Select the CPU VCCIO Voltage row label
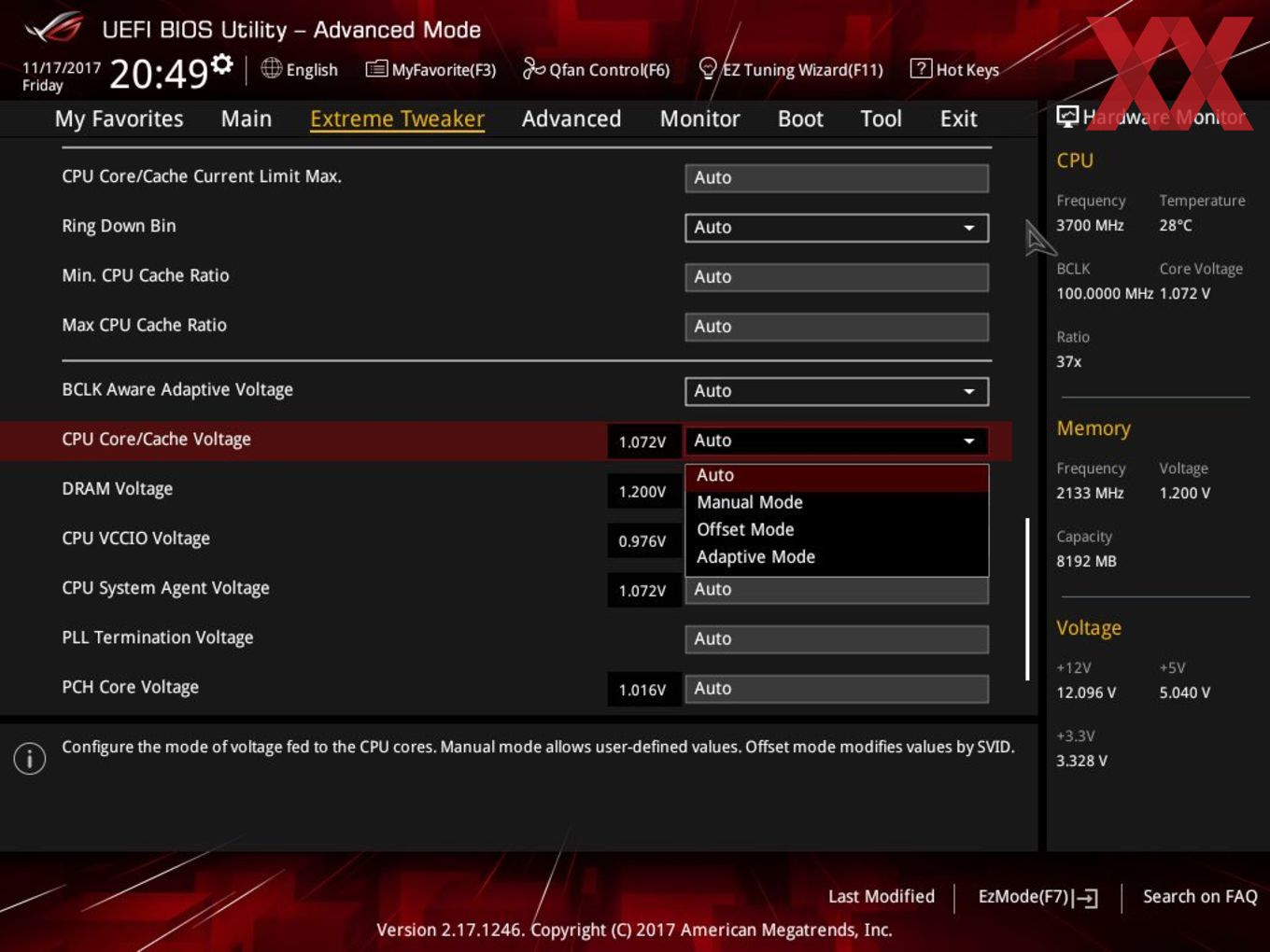 click(x=135, y=539)
